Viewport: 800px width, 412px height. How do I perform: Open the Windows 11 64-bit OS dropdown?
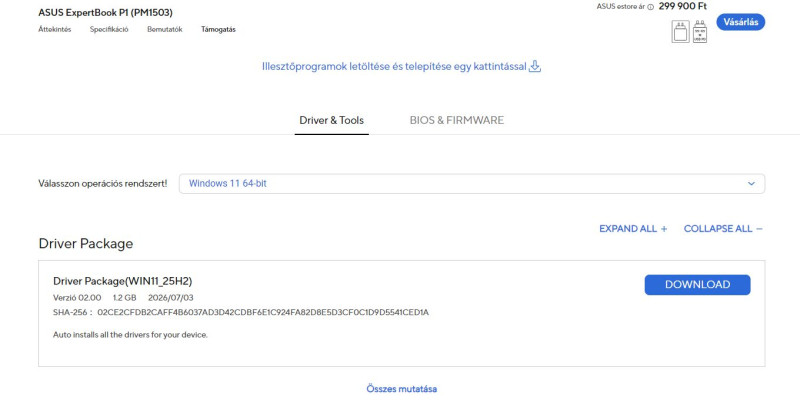point(471,184)
